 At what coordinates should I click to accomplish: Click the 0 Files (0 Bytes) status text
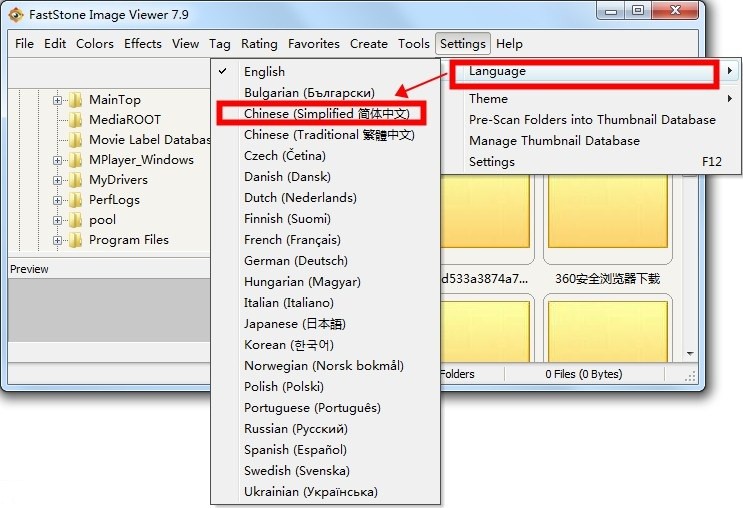click(x=583, y=374)
